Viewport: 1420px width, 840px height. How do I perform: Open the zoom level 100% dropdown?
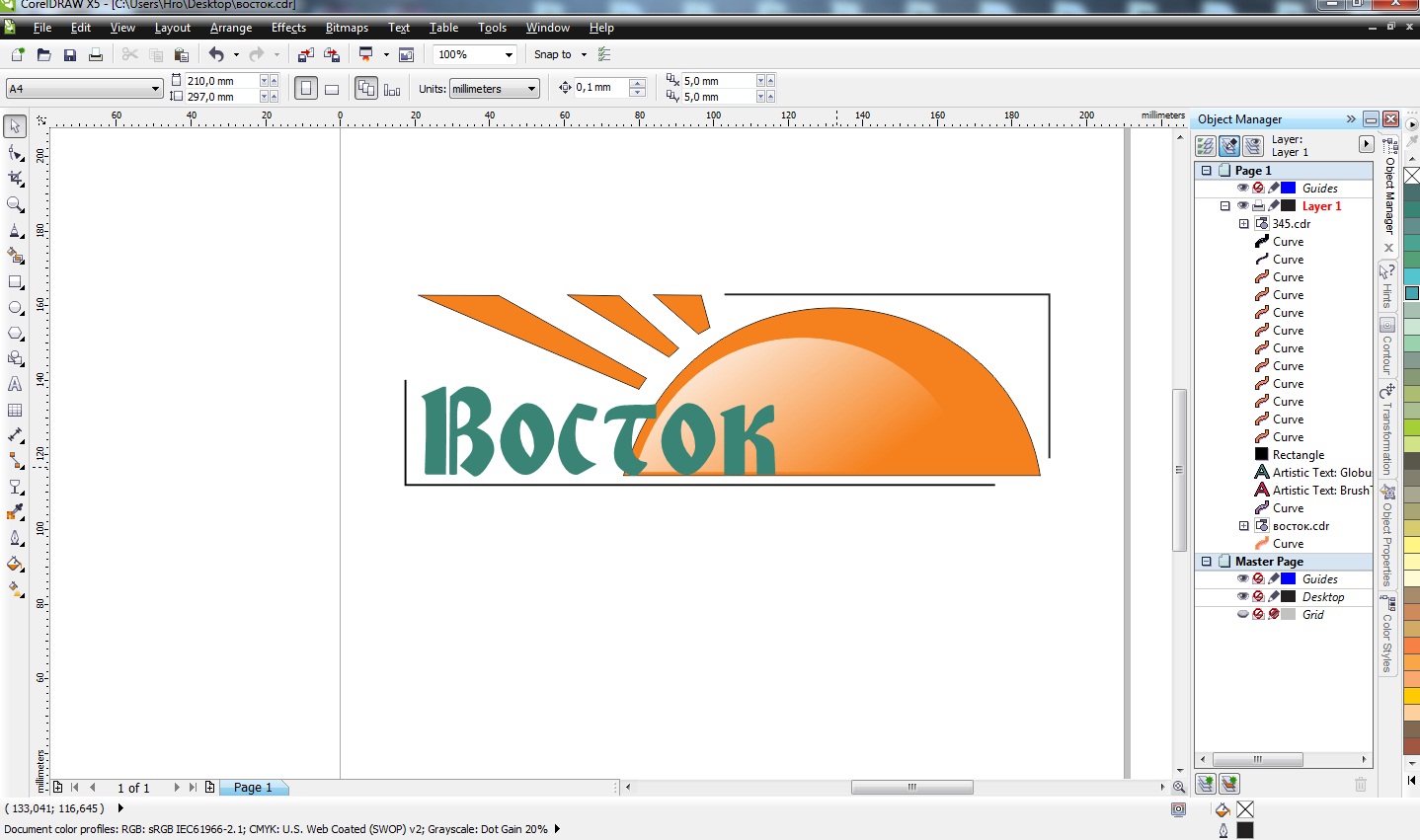click(509, 55)
